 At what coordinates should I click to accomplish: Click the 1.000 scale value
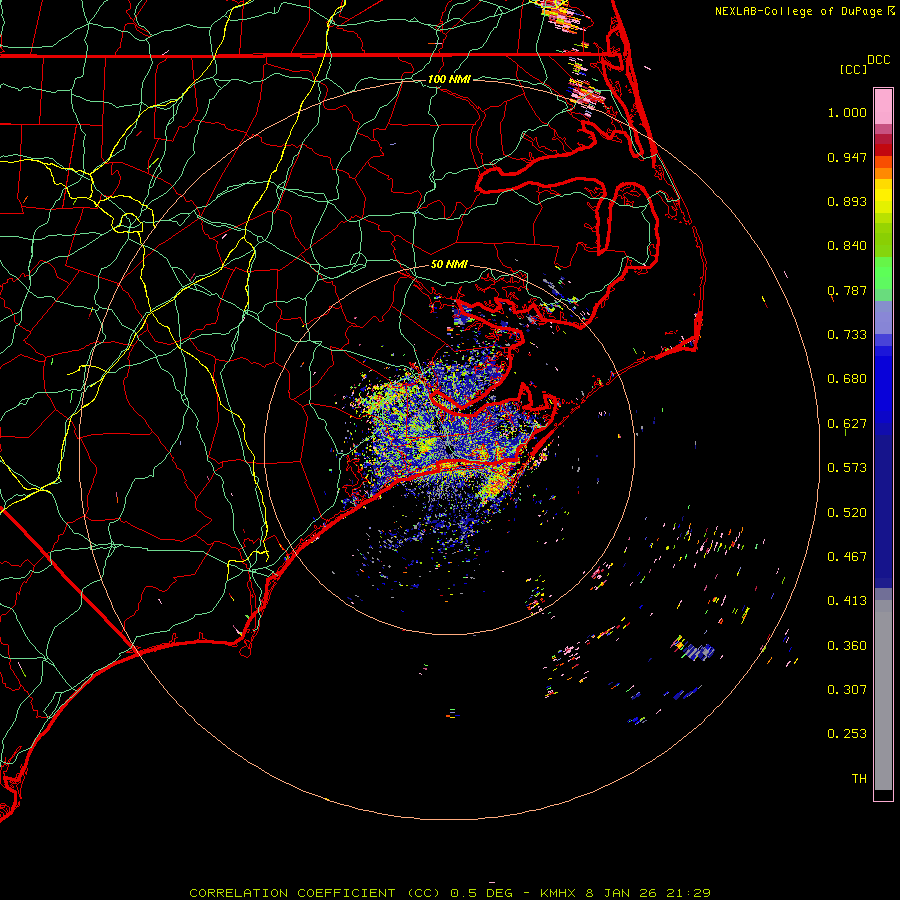click(x=847, y=112)
